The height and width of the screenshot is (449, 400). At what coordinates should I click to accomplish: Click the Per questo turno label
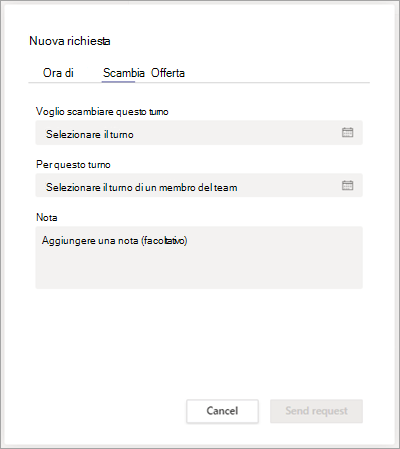[73, 165]
